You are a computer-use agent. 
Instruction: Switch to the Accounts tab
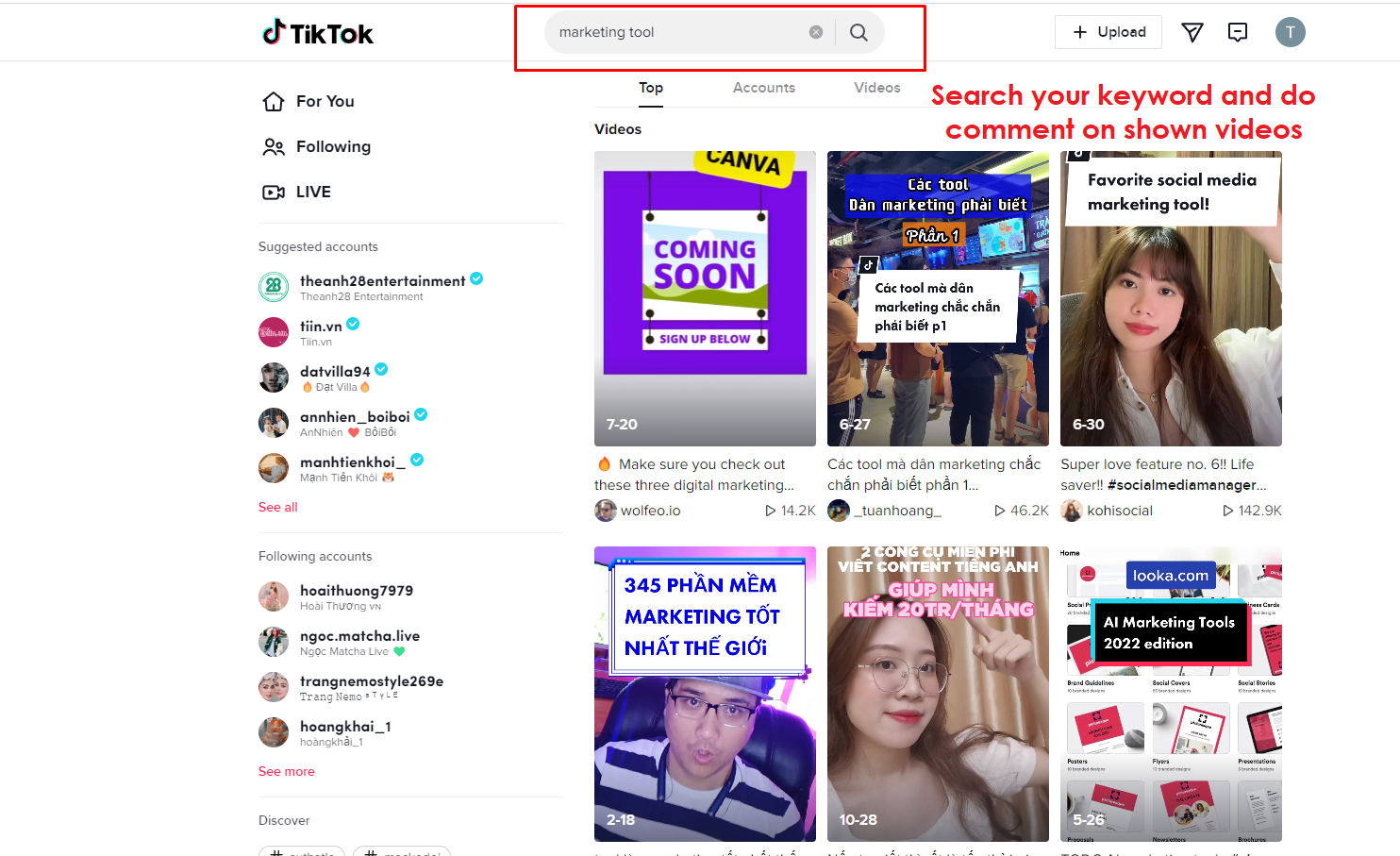(764, 88)
